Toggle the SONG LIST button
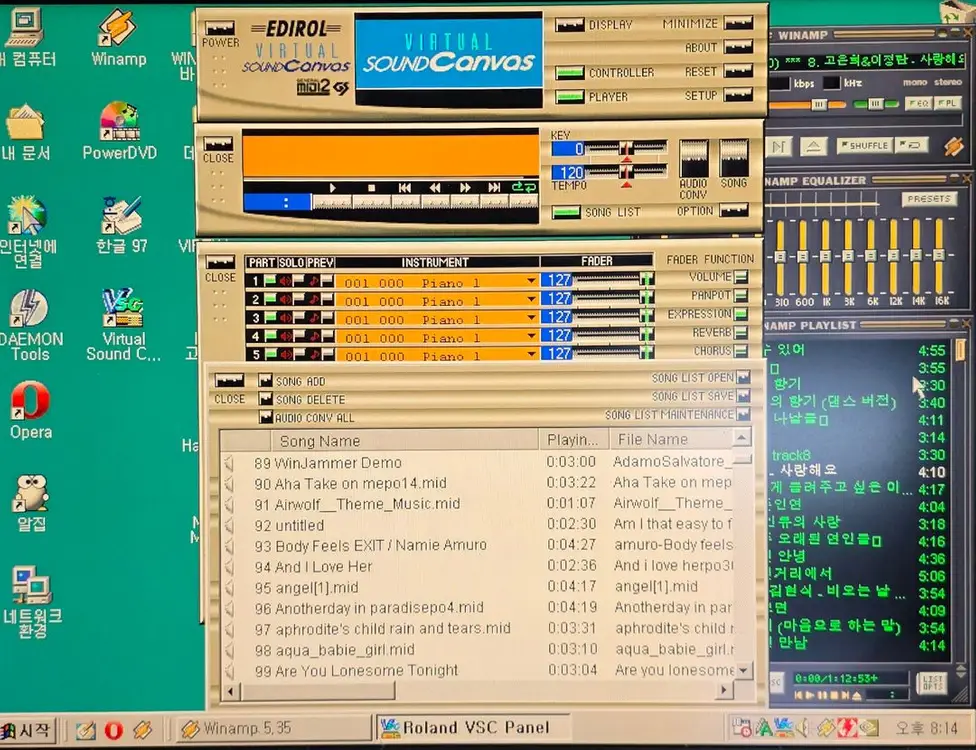 coord(566,213)
